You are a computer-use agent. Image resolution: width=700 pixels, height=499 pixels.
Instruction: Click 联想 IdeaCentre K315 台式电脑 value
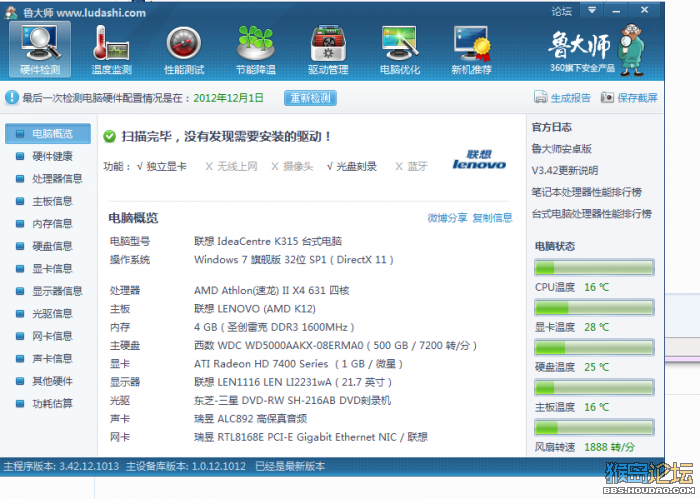pyautogui.click(x=268, y=241)
